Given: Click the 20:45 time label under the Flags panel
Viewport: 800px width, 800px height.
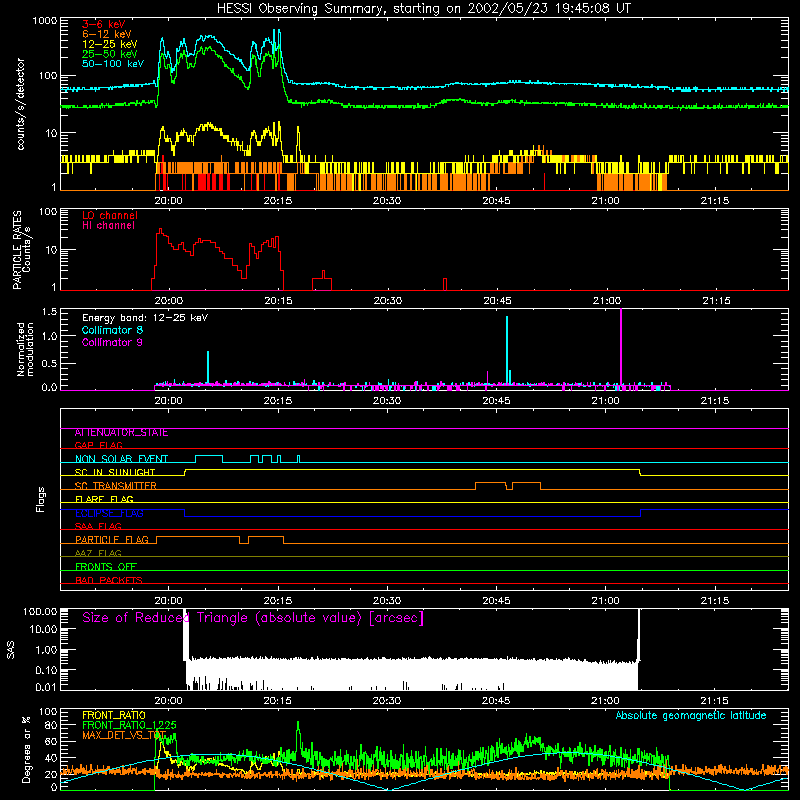Looking at the screenshot, I should [496, 601].
